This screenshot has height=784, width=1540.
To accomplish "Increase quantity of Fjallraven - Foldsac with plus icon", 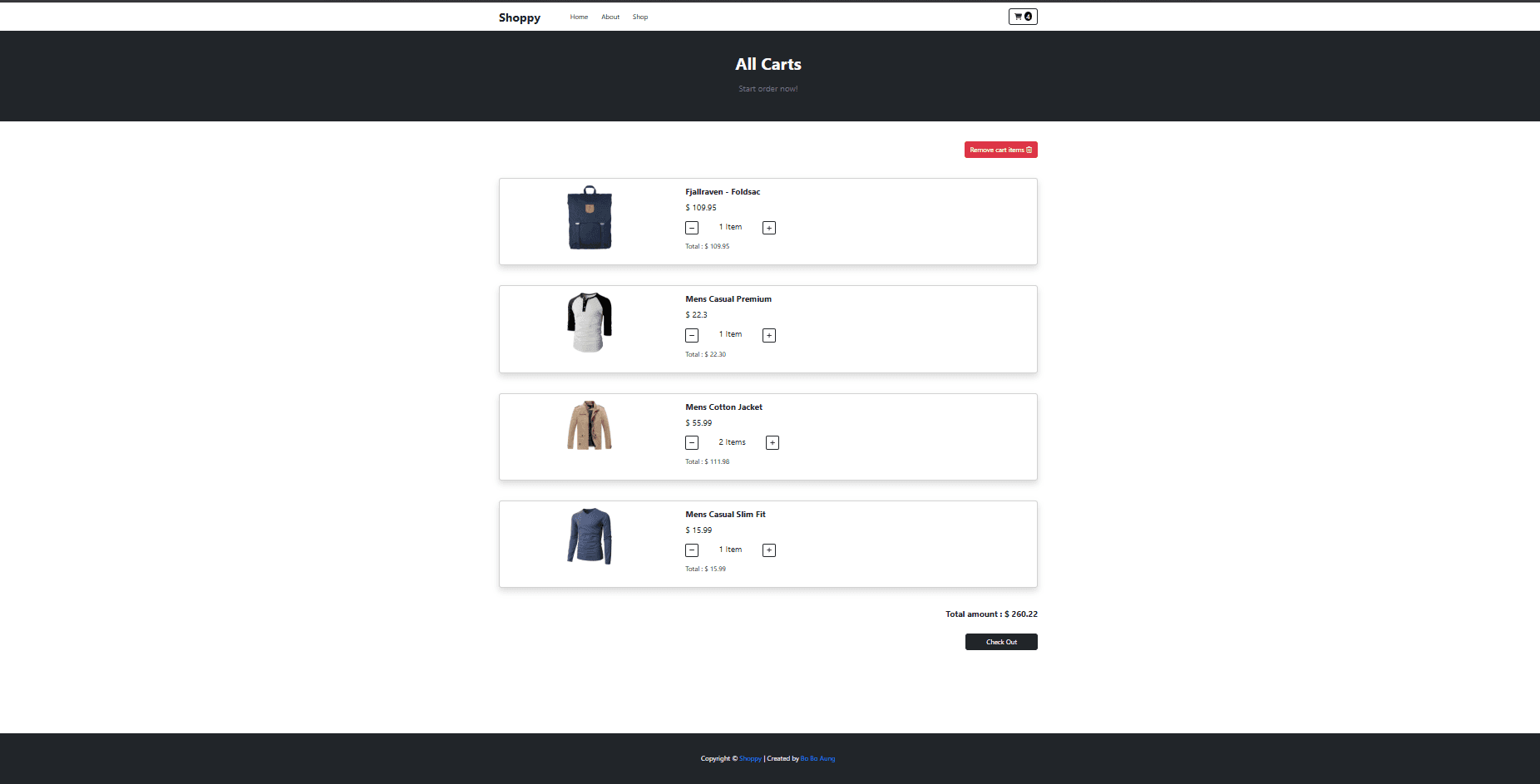I will coord(768,227).
